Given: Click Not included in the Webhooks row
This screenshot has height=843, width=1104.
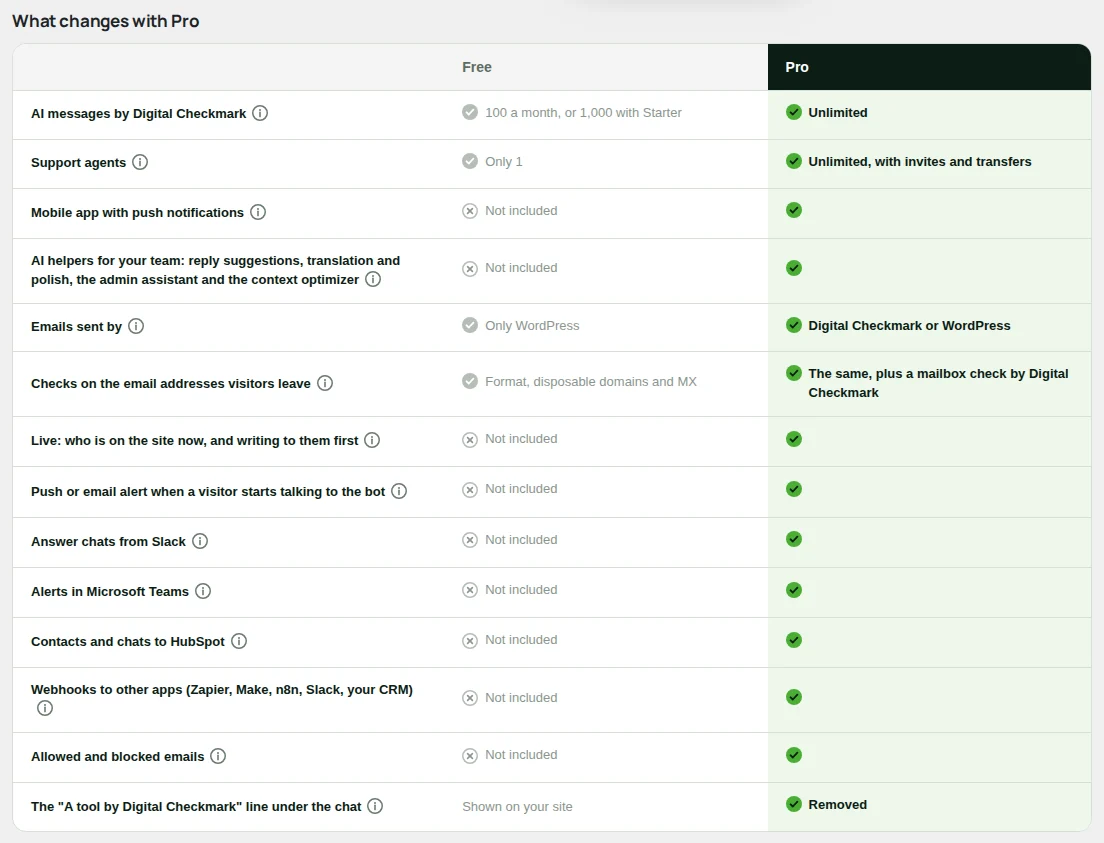Looking at the screenshot, I should pyautogui.click(x=521, y=697).
